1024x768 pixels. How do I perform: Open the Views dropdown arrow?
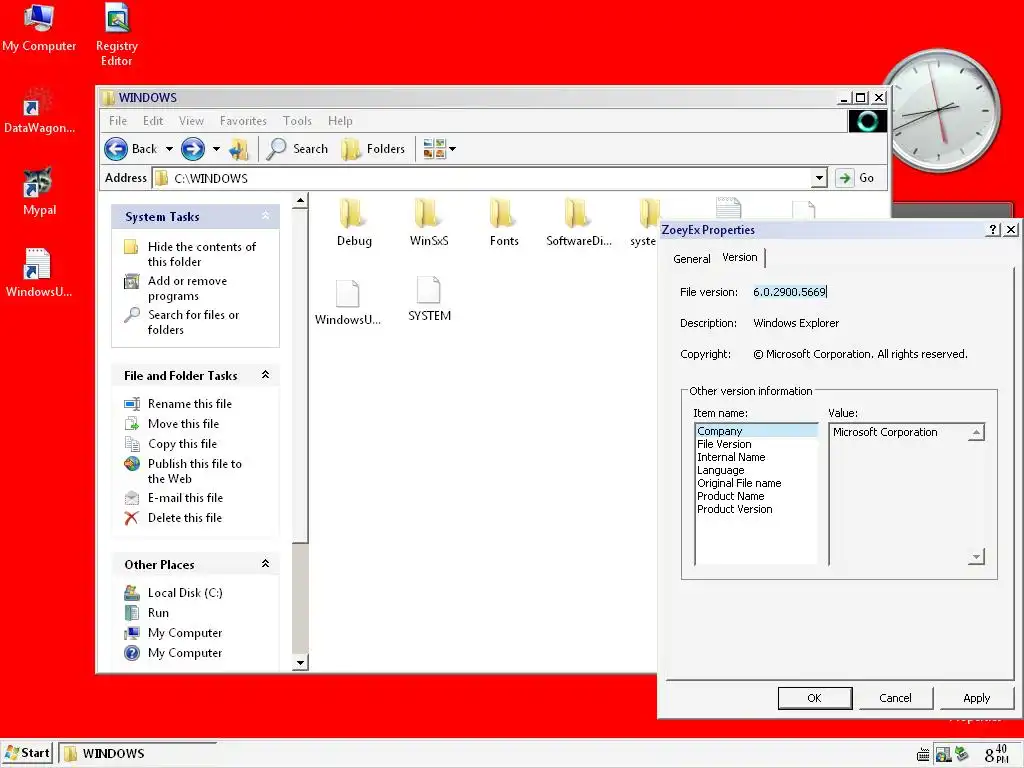click(x=452, y=149)
